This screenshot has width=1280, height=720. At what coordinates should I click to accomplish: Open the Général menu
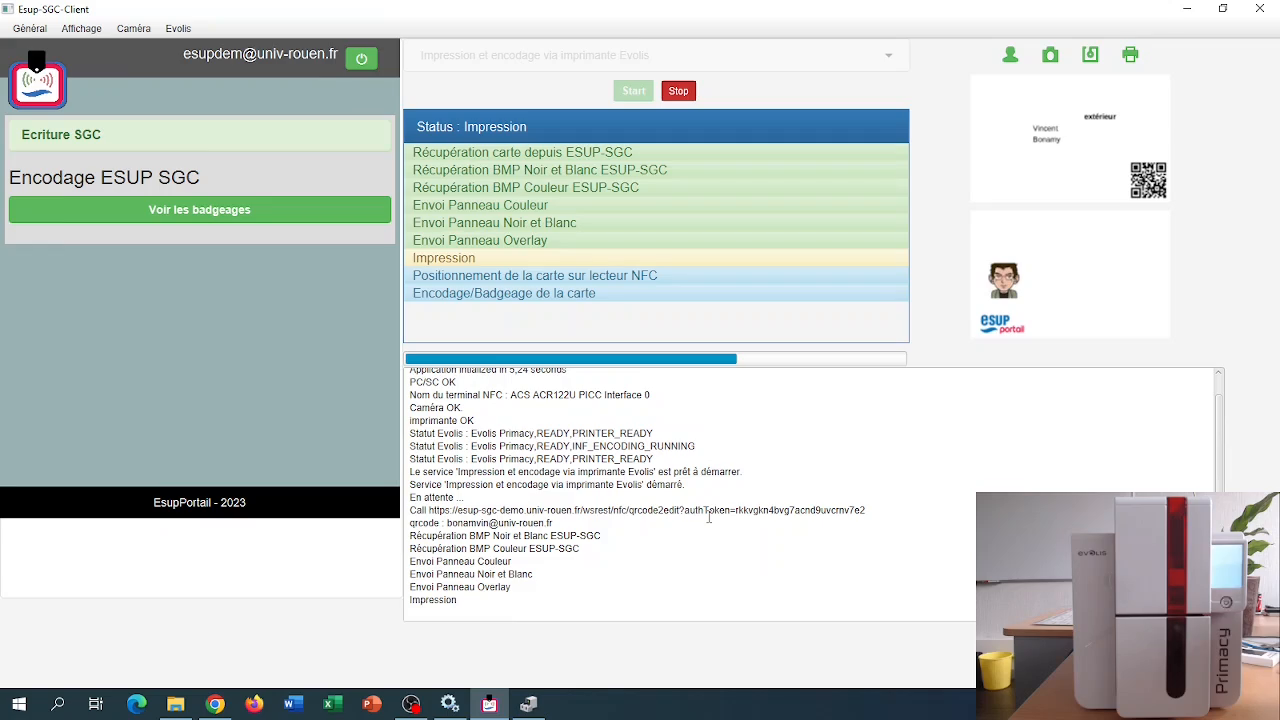pyautogui.click(x=30, y=29)
